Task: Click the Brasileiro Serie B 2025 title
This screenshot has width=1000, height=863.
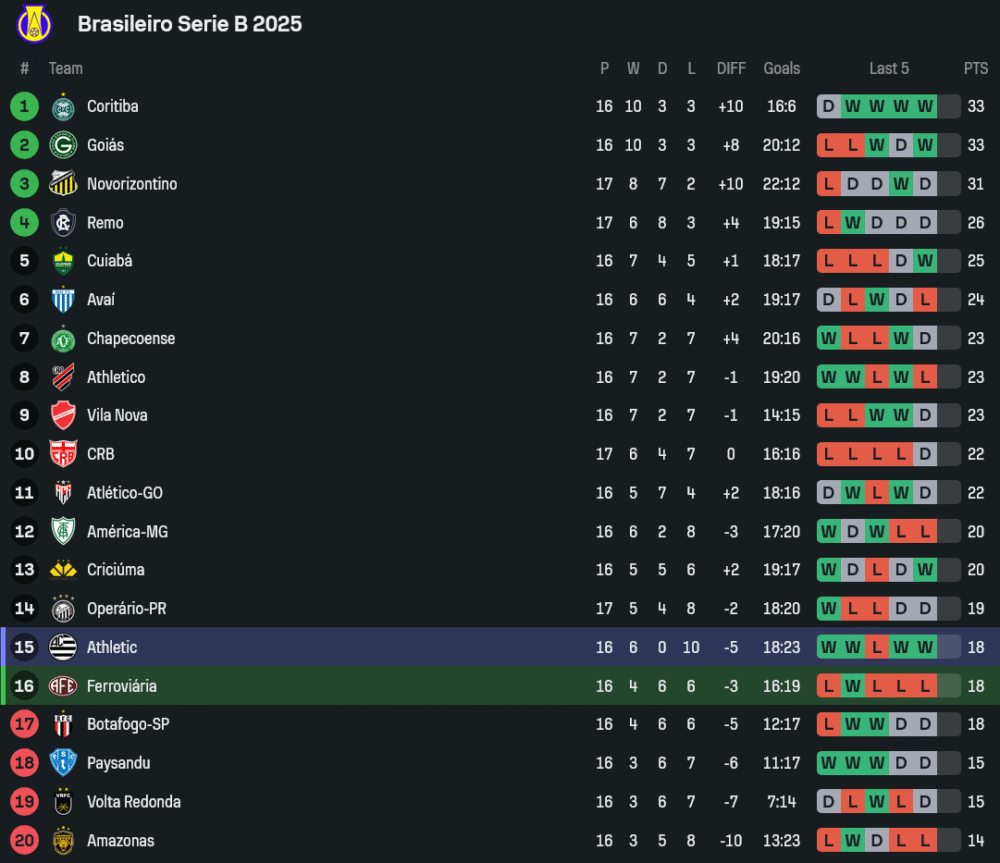Action: pyautogui.click(x=190, y=24)
